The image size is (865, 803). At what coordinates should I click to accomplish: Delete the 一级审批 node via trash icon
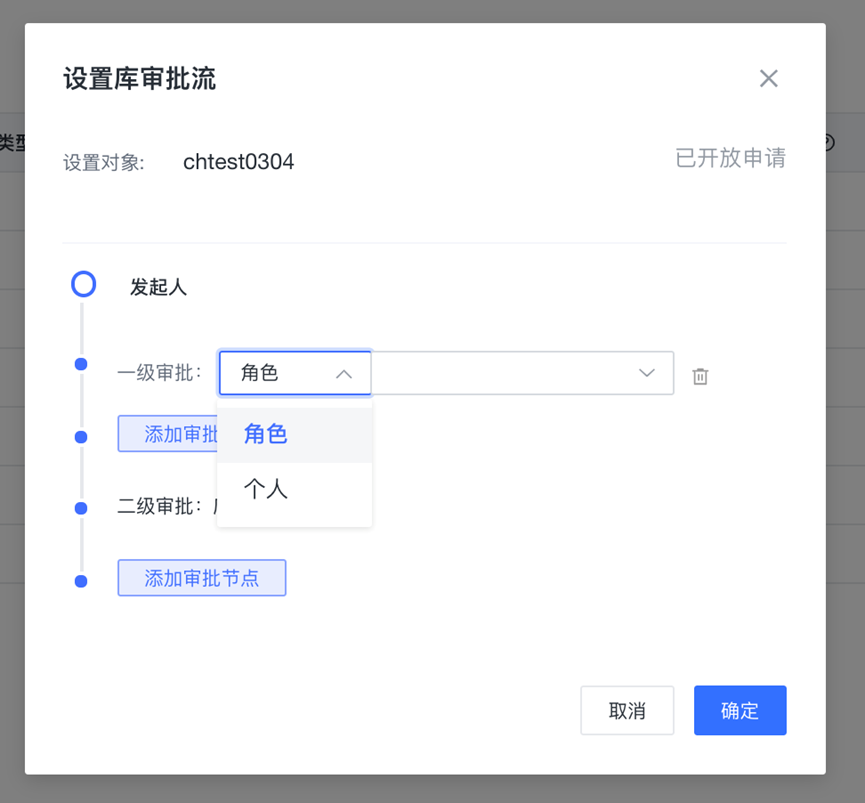[700, 376]
